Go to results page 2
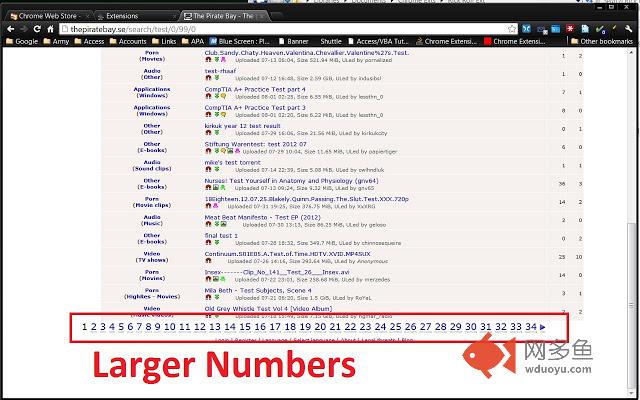Screen dimensions: 640x400 coord(93,327)
